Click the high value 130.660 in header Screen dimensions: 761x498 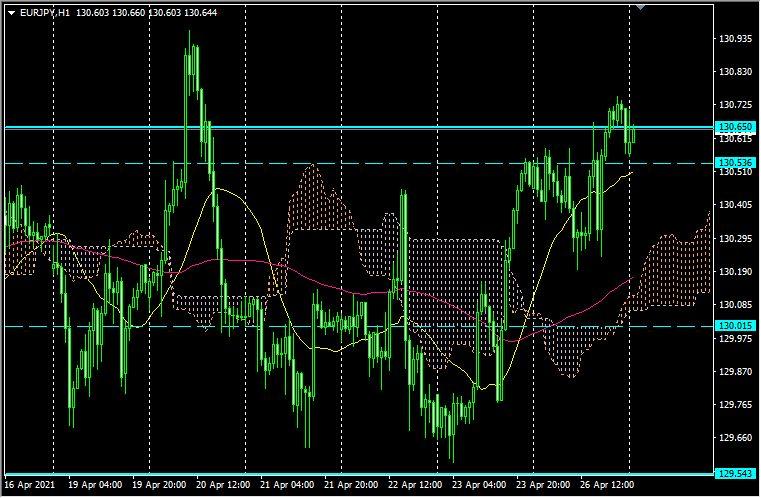click(x=129, y=13)
